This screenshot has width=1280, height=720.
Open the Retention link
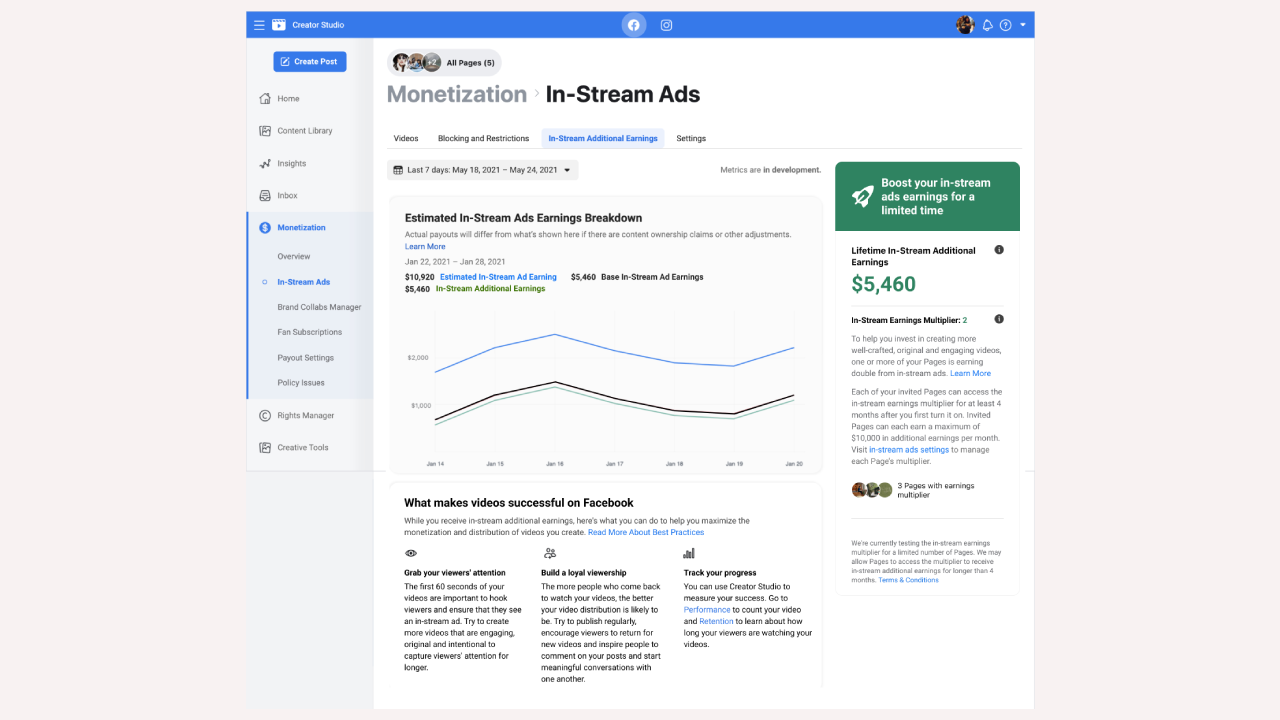click(x=716, y=621)
